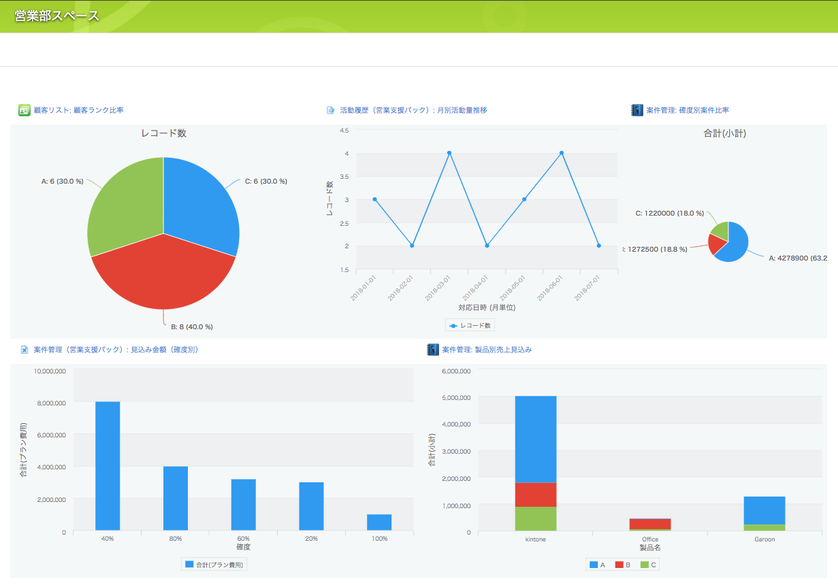Viewport: 838px width, 585px height.
Task: Click the 活動履歴 app icon beside the line chart title
Action: click(331, 110)
